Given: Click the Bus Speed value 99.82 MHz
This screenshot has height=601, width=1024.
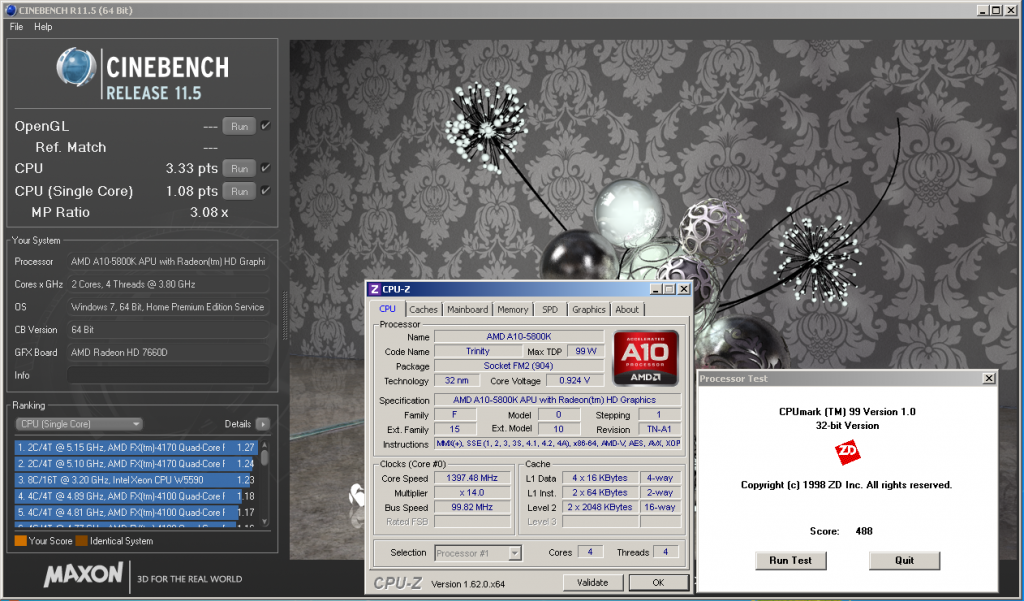Looking at the screenshot, I should click(472, 507).
